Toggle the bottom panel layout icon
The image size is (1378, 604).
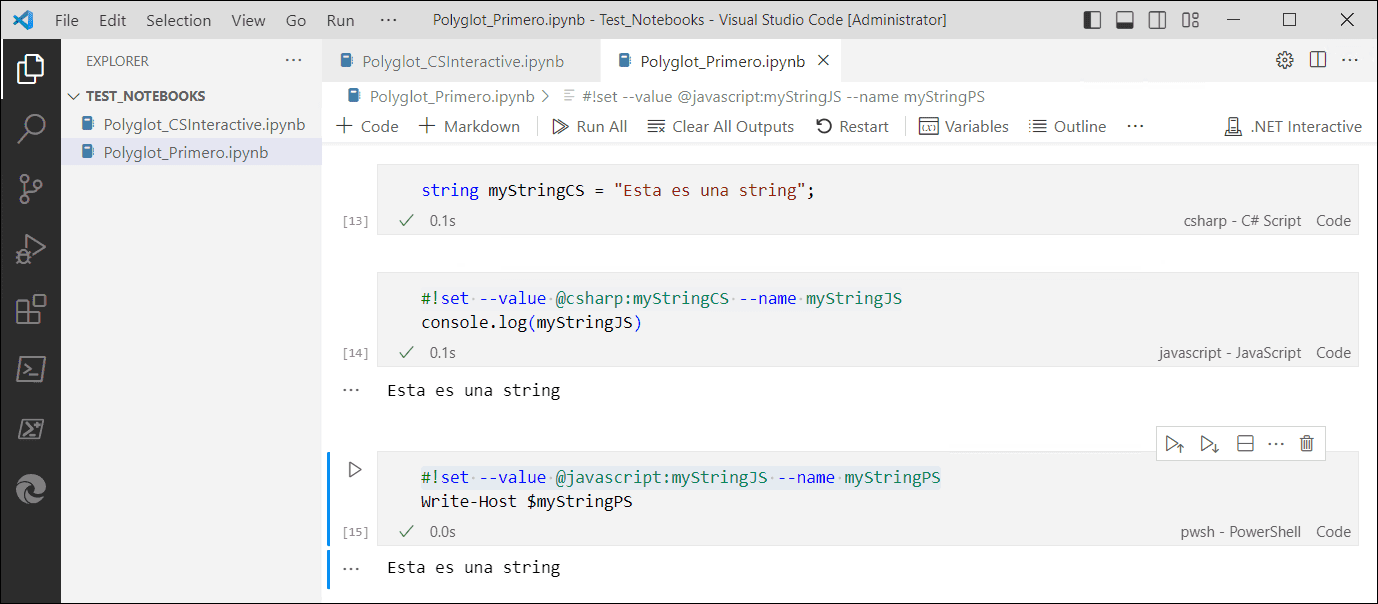point(1124,20)
